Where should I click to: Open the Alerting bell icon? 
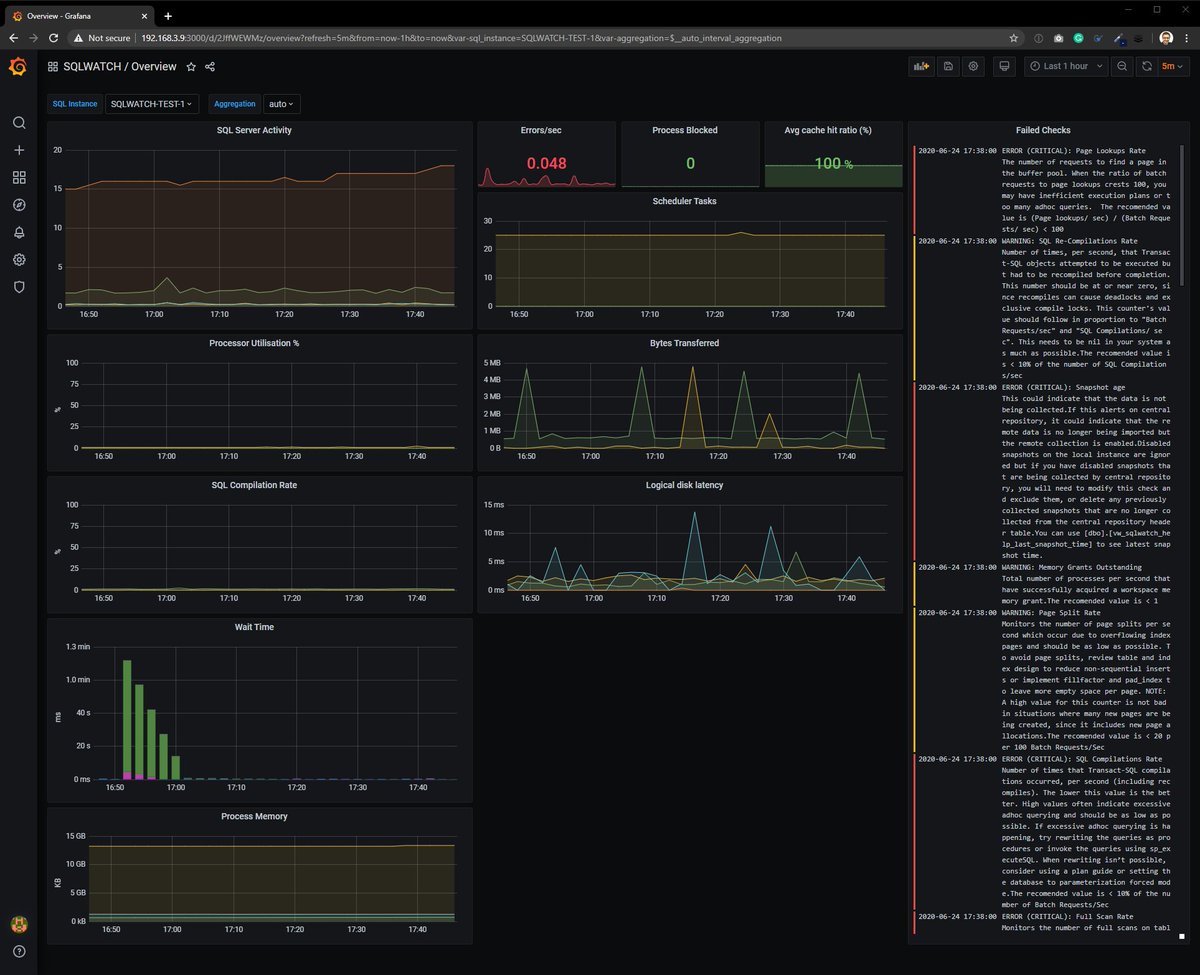point(19,232)
